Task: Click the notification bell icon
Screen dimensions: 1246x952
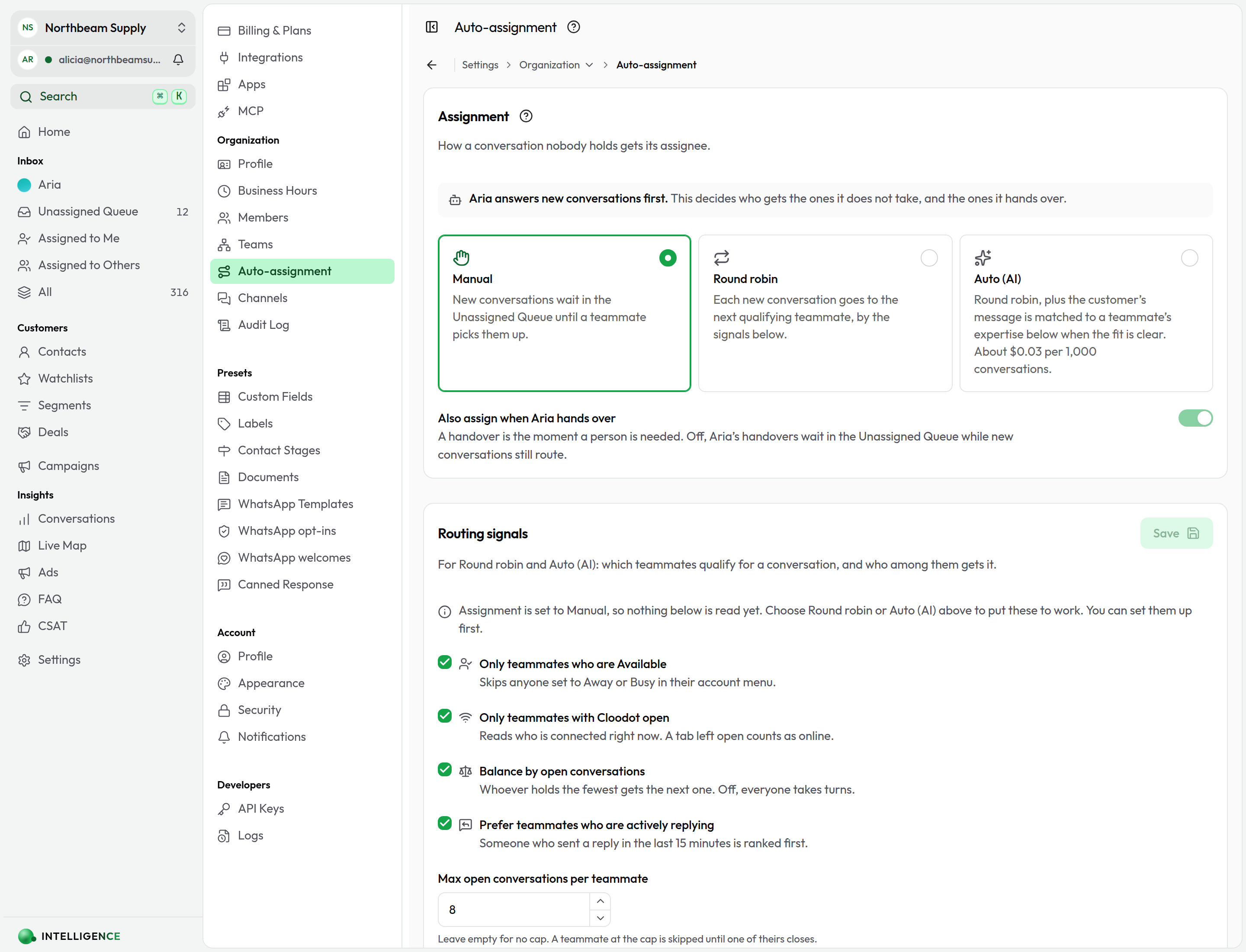Action: click(x=178, y=60)
